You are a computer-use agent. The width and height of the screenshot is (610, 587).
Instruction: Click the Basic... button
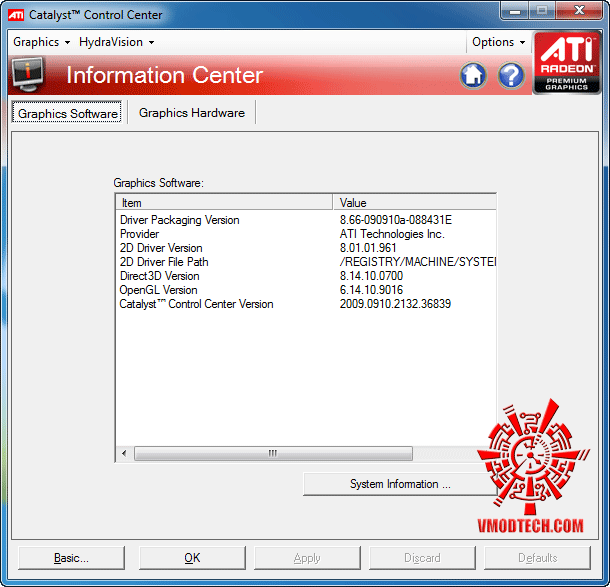click(71, 558)
